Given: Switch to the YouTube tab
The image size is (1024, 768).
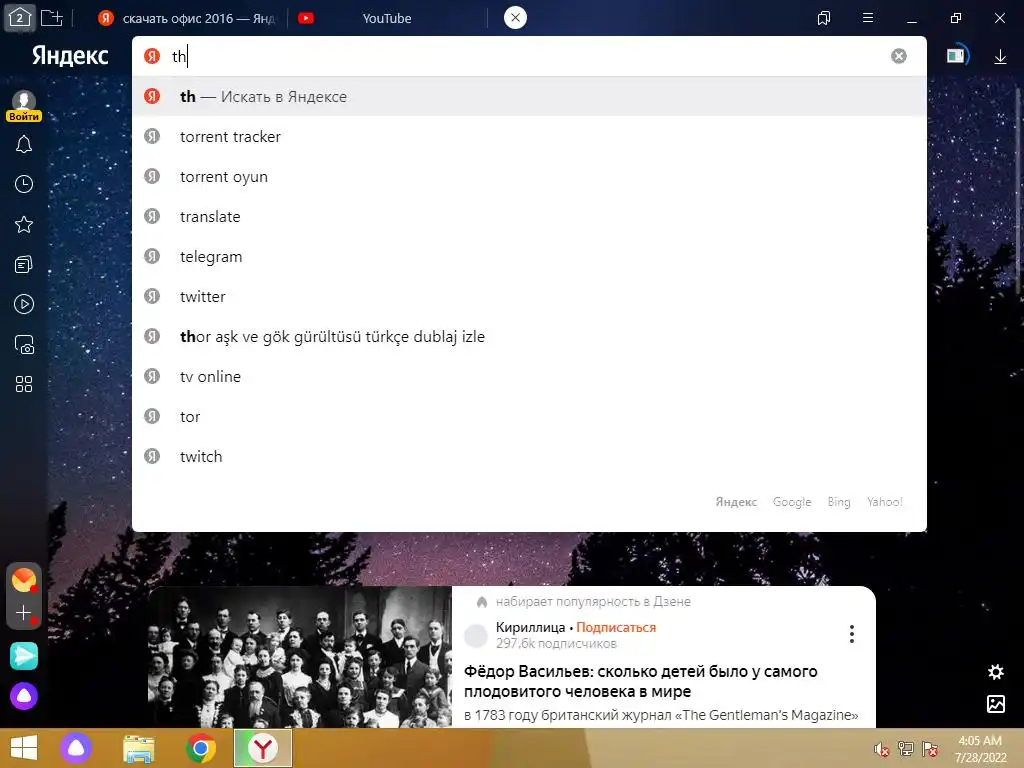Looking at the screenshot, I should click(x=387, y=18).
